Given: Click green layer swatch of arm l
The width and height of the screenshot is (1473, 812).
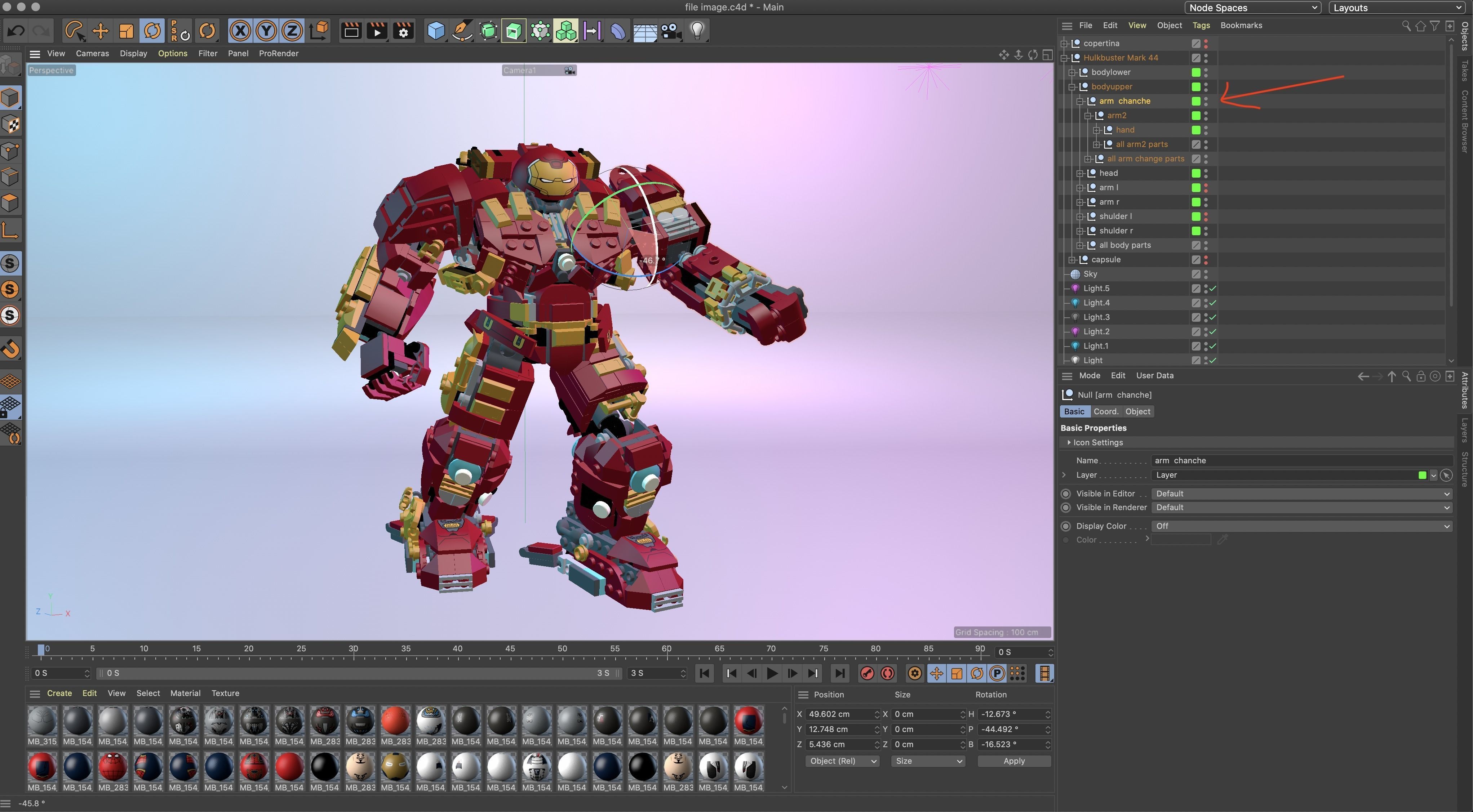Looking at the screenshot, I should pyautogui.click(x=1196, y=187).
